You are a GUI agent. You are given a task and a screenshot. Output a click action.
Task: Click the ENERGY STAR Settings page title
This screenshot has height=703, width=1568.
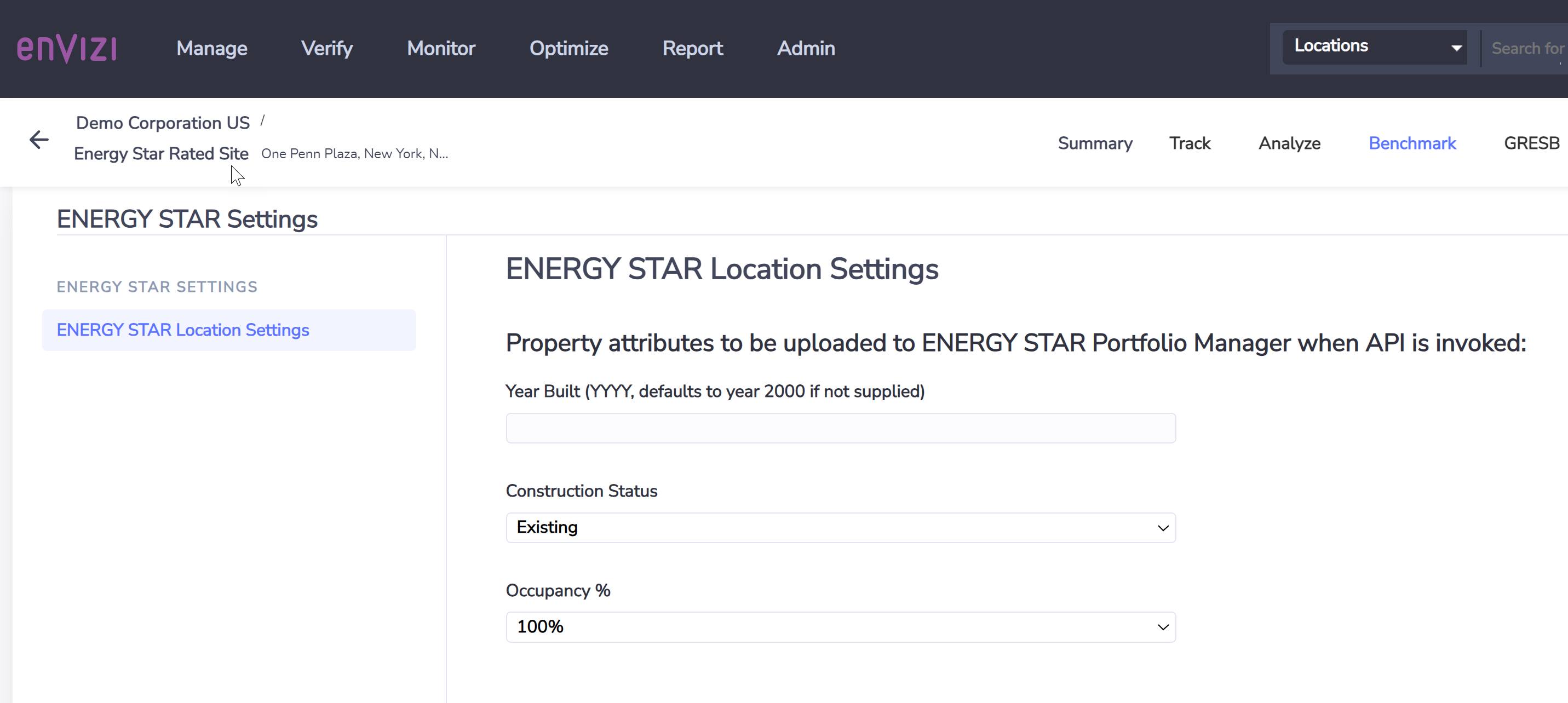pyautogui.click(x=187, y=219)
